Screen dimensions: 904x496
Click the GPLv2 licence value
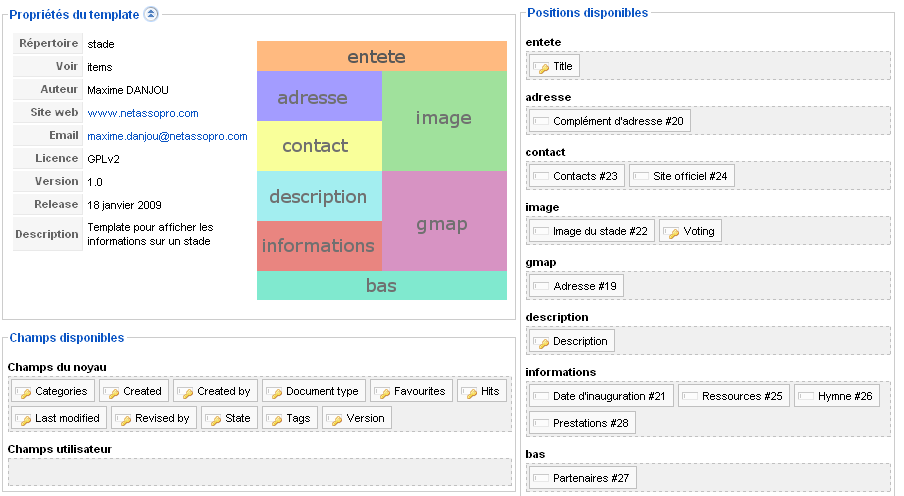(x=103, y=159)
